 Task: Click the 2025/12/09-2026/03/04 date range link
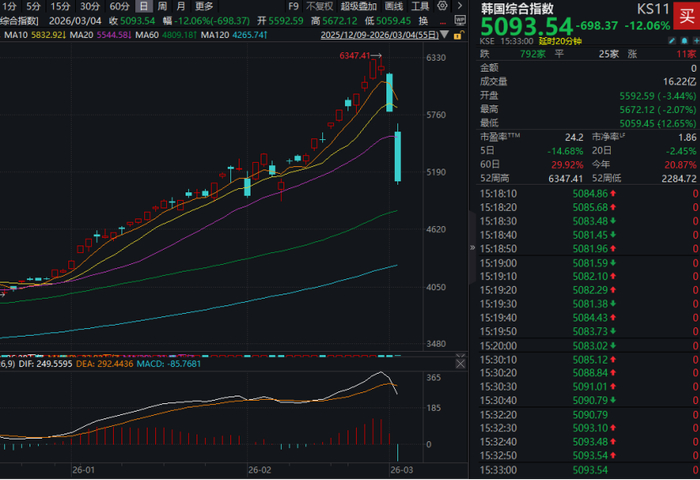coord(379,35)
